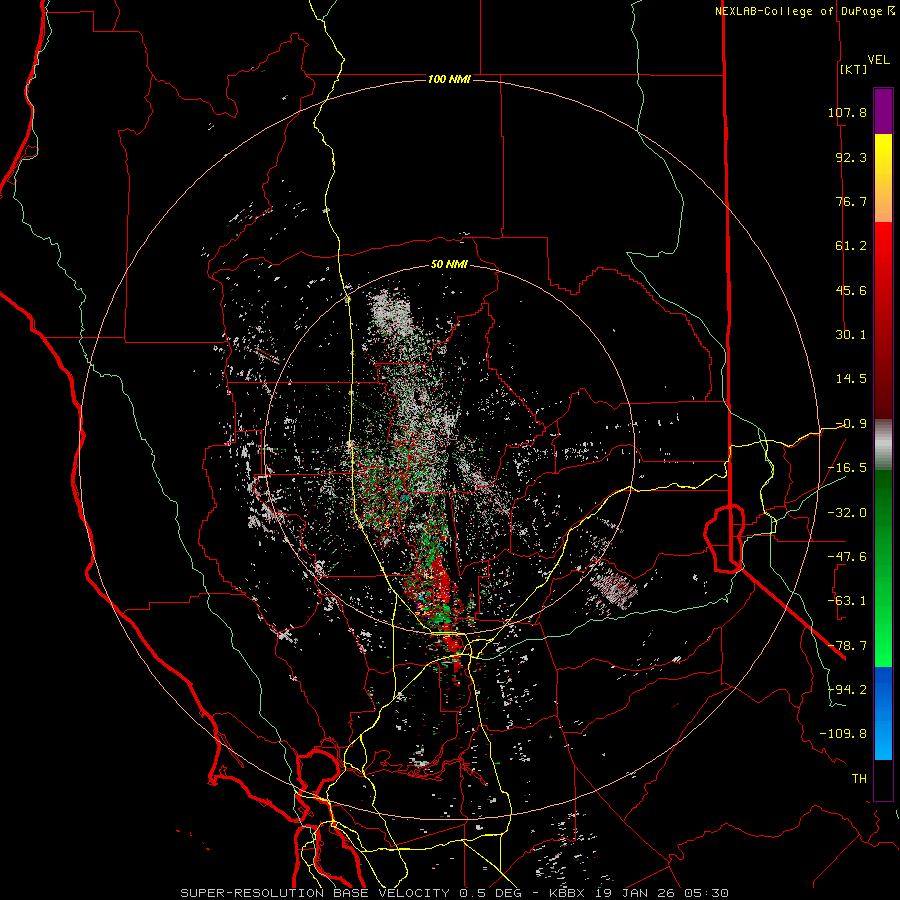Click the 61.2 velocity scale value
900x900 pixels.
(x=851, y=246)
